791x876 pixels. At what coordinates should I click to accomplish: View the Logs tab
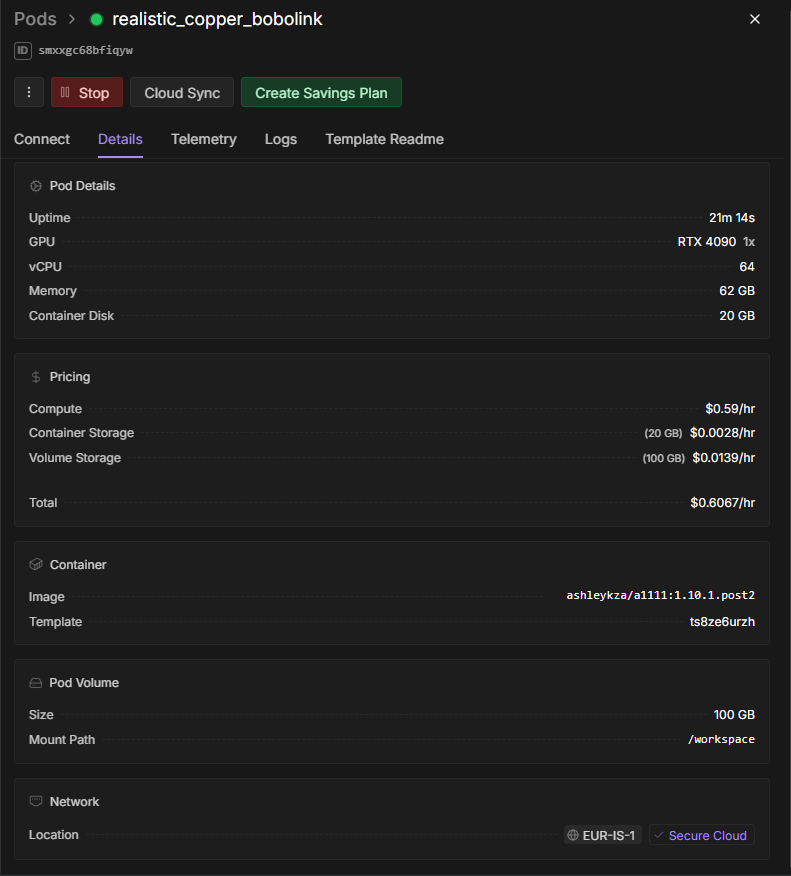[281, 139]
